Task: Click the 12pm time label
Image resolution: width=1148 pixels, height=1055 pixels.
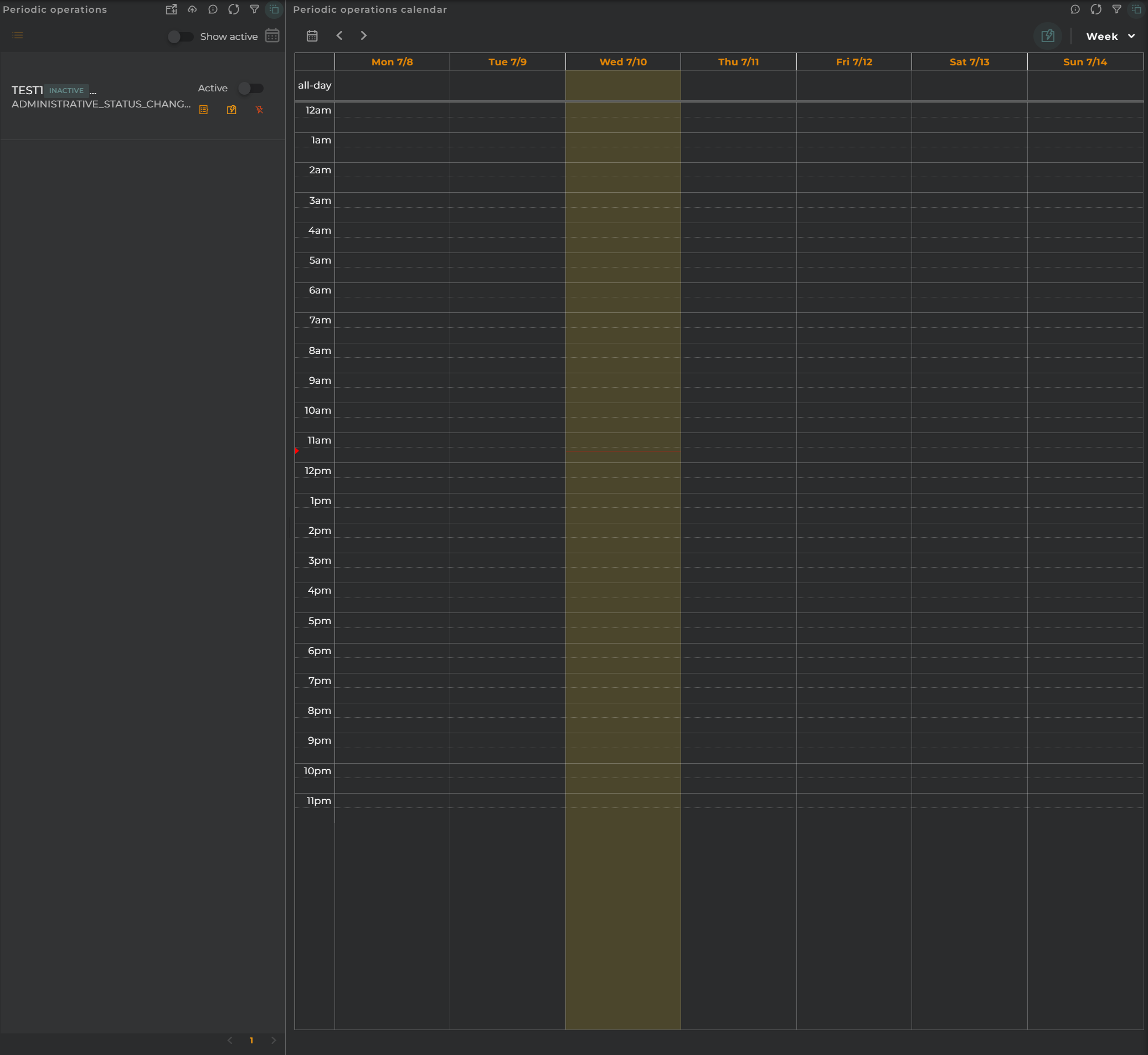Action: tap(318, 470)
